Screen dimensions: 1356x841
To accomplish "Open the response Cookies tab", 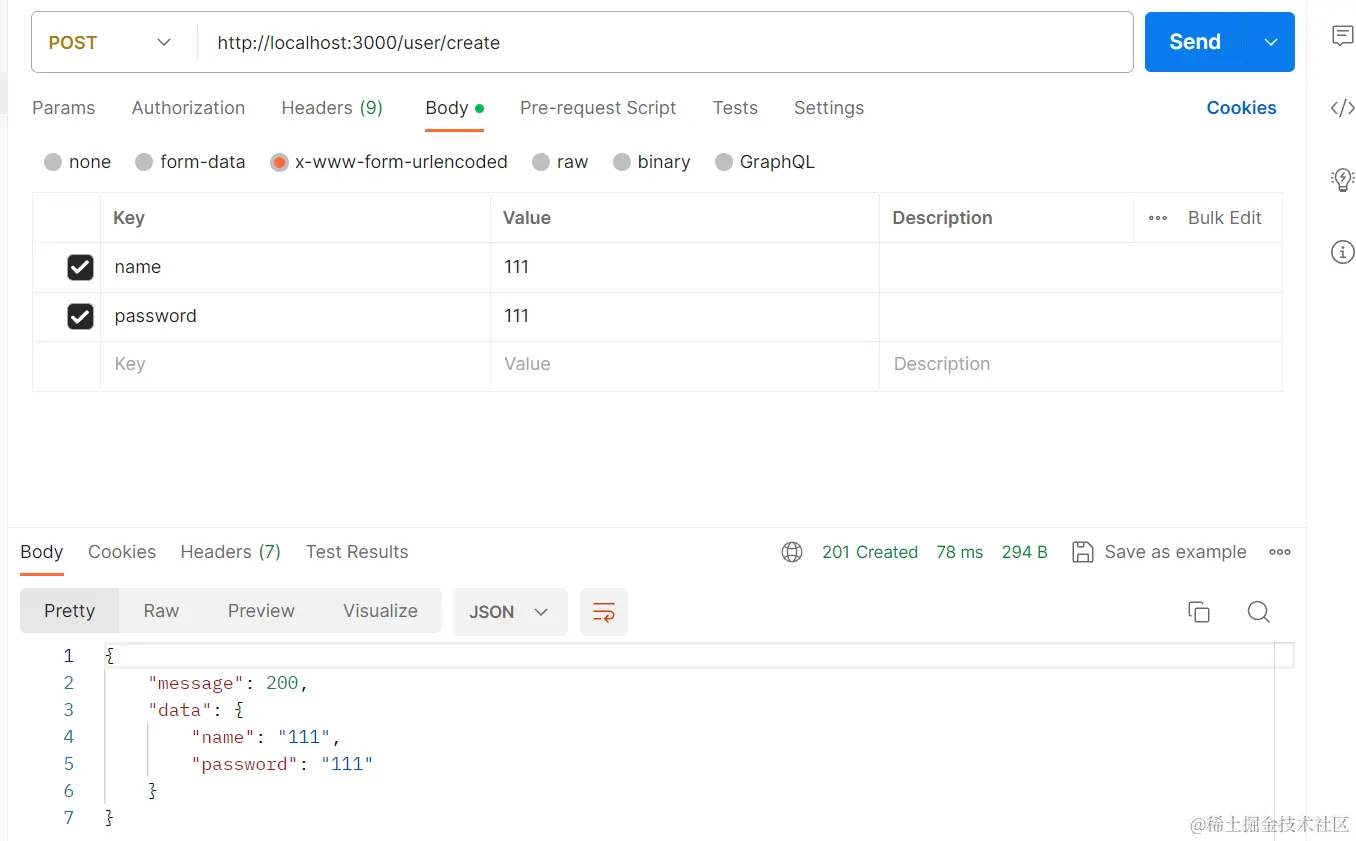I will pyautogui.click(x=122, y=552).
